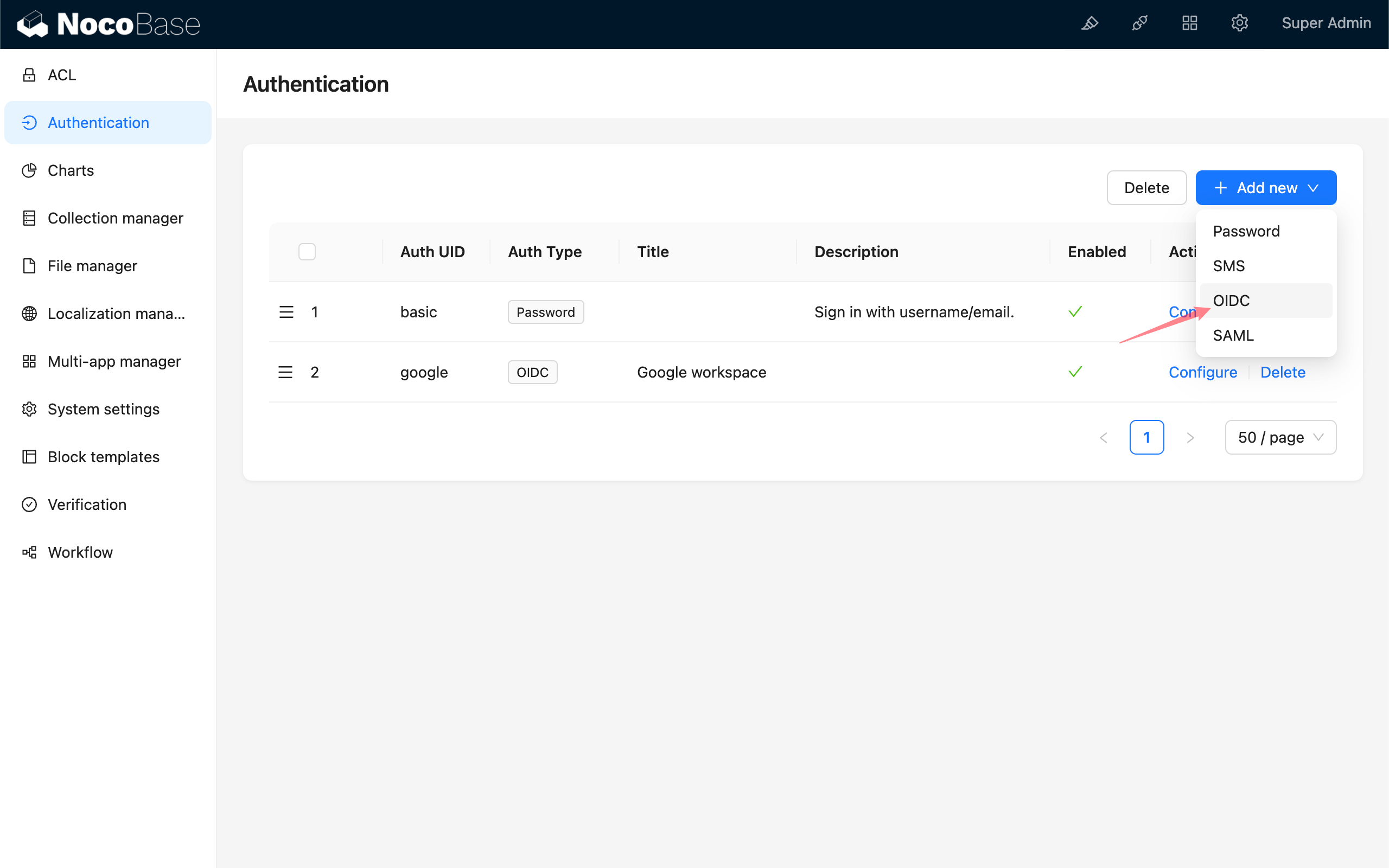Click the NocoBase logo
This screenshot has width=1389, height=868.
click(x=109, y=24)
